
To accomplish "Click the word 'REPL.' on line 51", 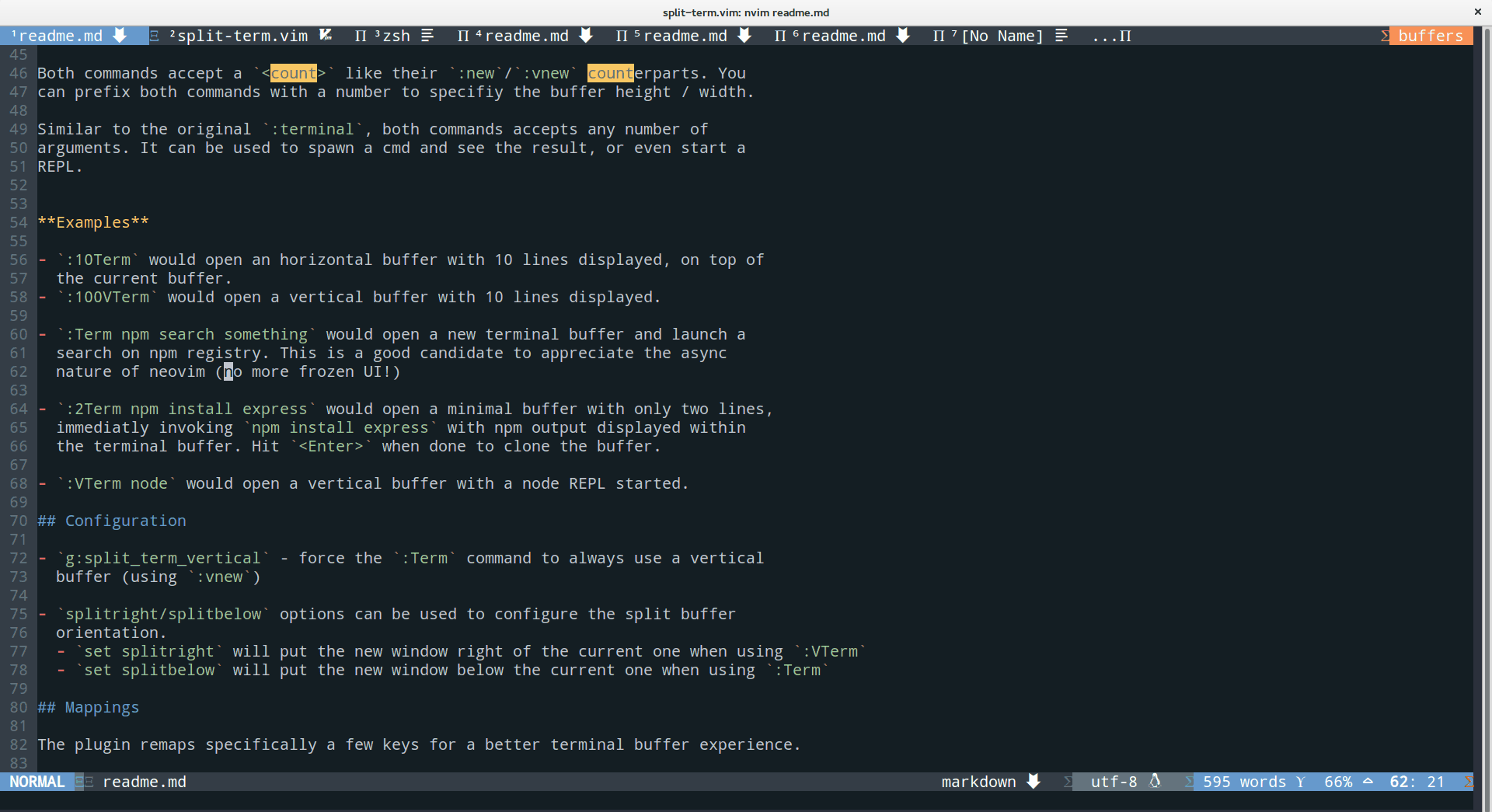I will [x=61, y=166].
